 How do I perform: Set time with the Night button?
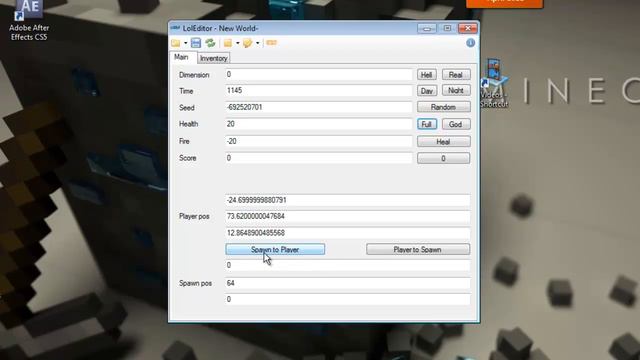tap(456, 91)
